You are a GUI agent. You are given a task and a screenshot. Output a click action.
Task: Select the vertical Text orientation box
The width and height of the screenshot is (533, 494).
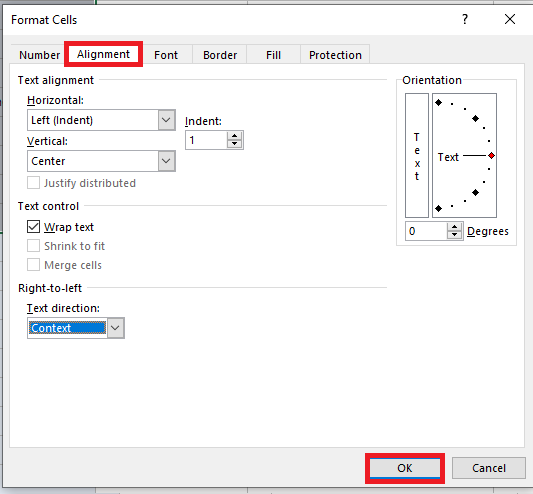(417, 155)
